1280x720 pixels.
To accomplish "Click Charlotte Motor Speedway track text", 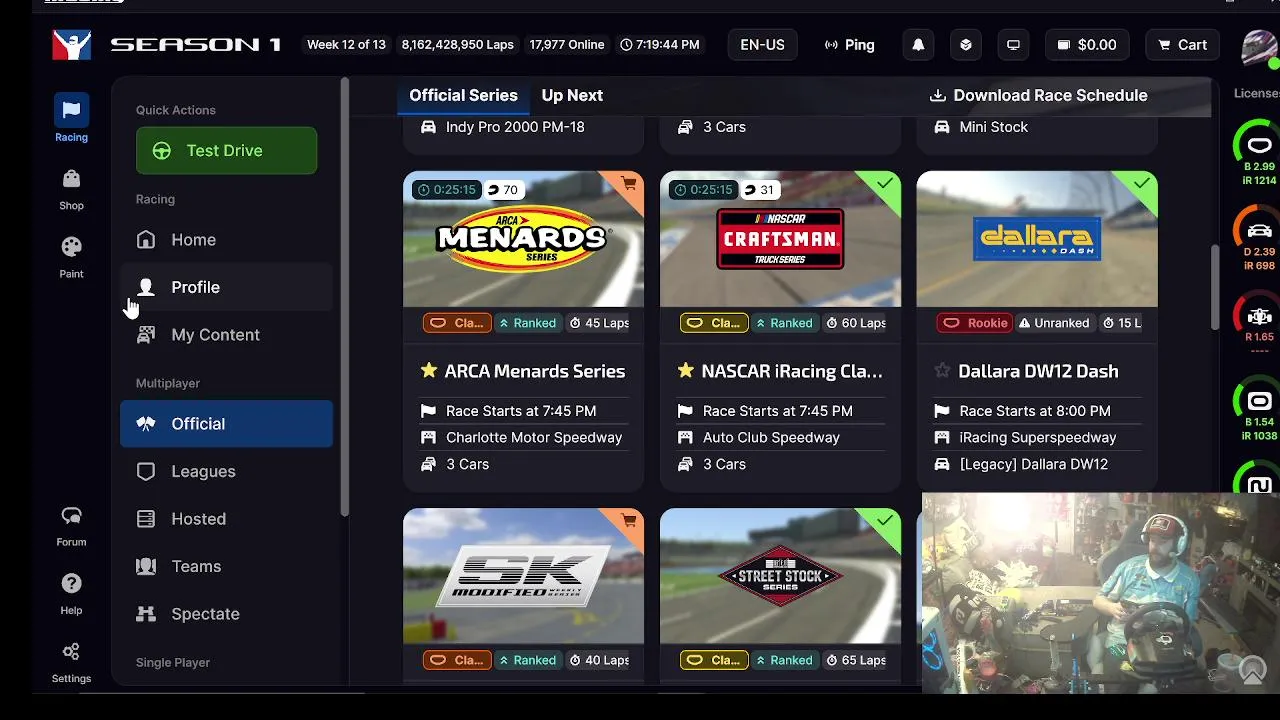I will (x=534, y=437).
